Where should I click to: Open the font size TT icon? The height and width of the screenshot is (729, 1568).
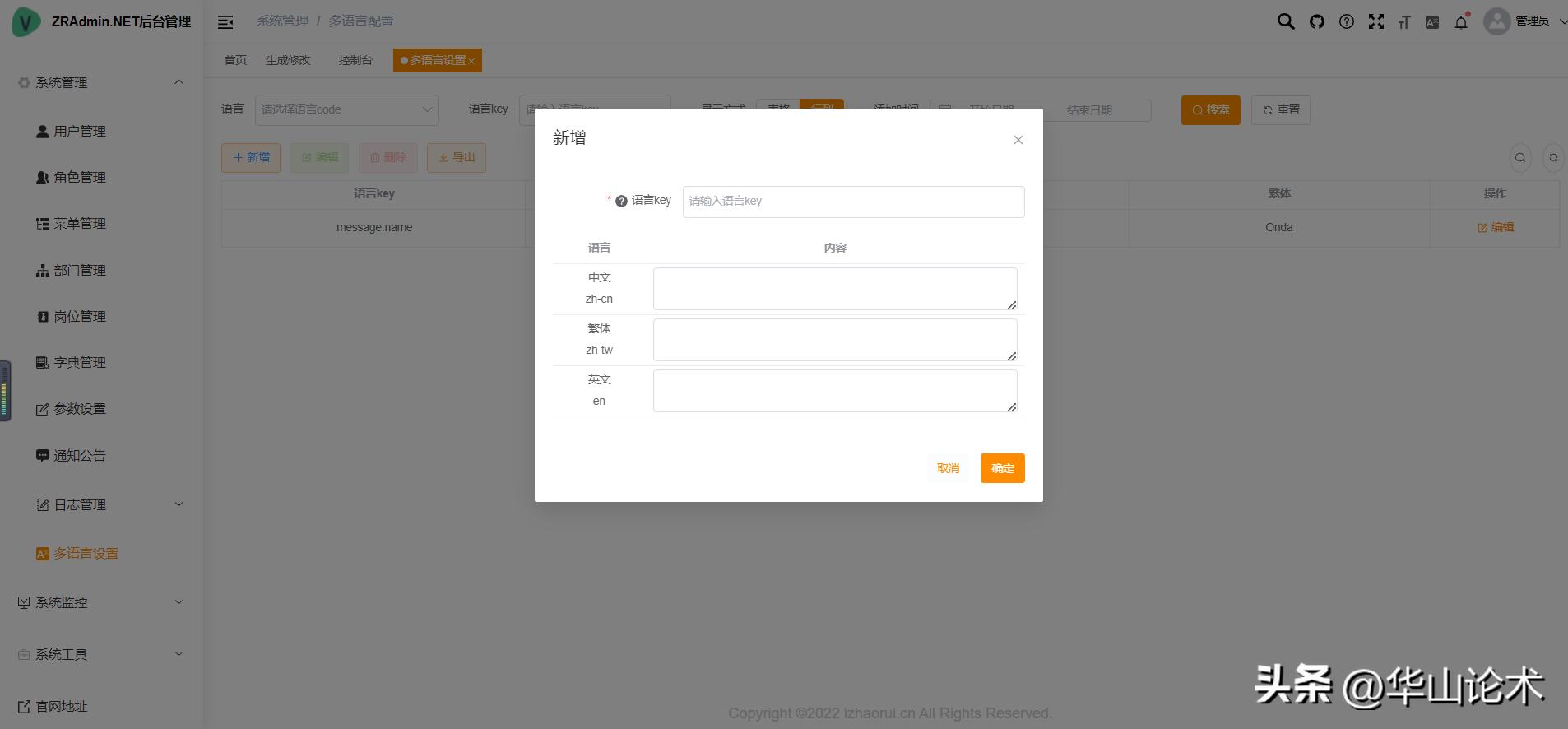[1404, 22]
